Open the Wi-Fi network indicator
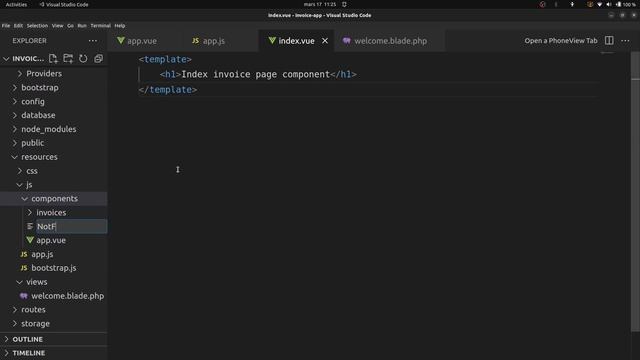The width and height of the screenshot is (640, 360). 599,4
